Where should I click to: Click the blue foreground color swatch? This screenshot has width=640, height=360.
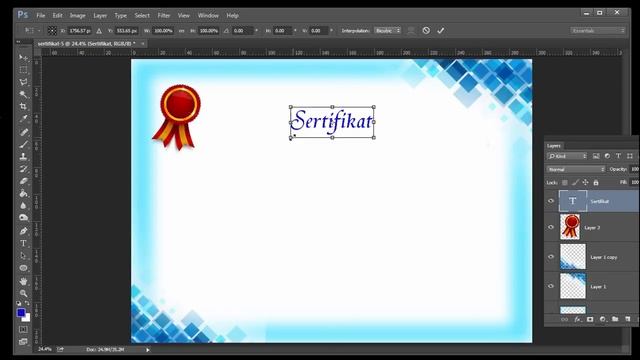point(21,313)
